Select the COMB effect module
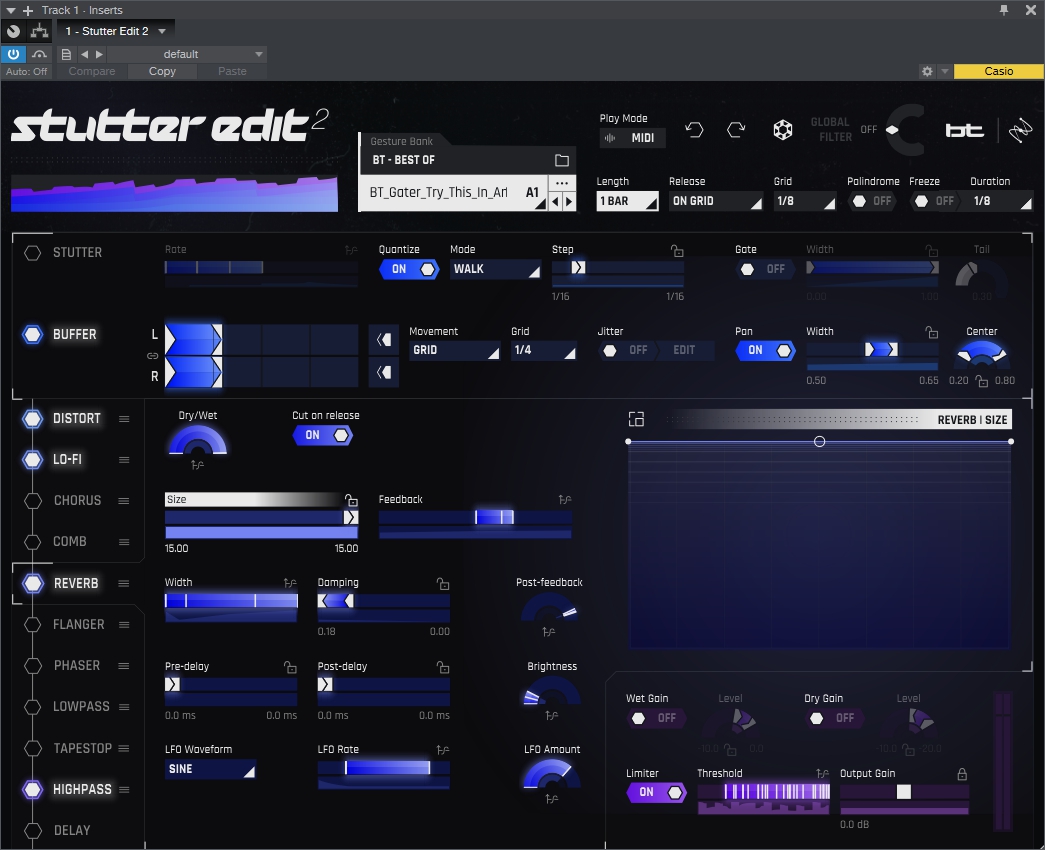The height and width of the screenshot is (850, 1045). pyautogui.click(x=69, y=542)
